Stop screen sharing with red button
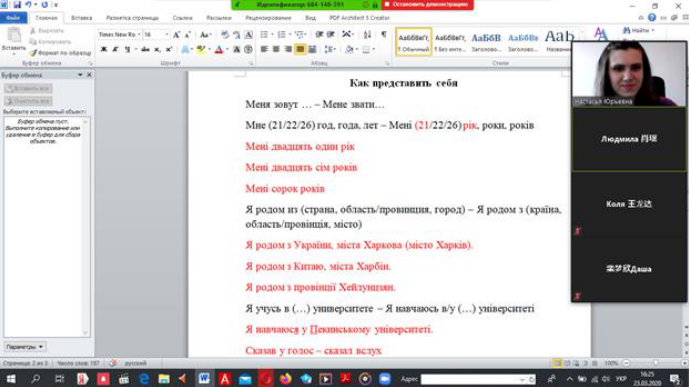The width and height of the screenshot is (689, 387). pos(427,4)
